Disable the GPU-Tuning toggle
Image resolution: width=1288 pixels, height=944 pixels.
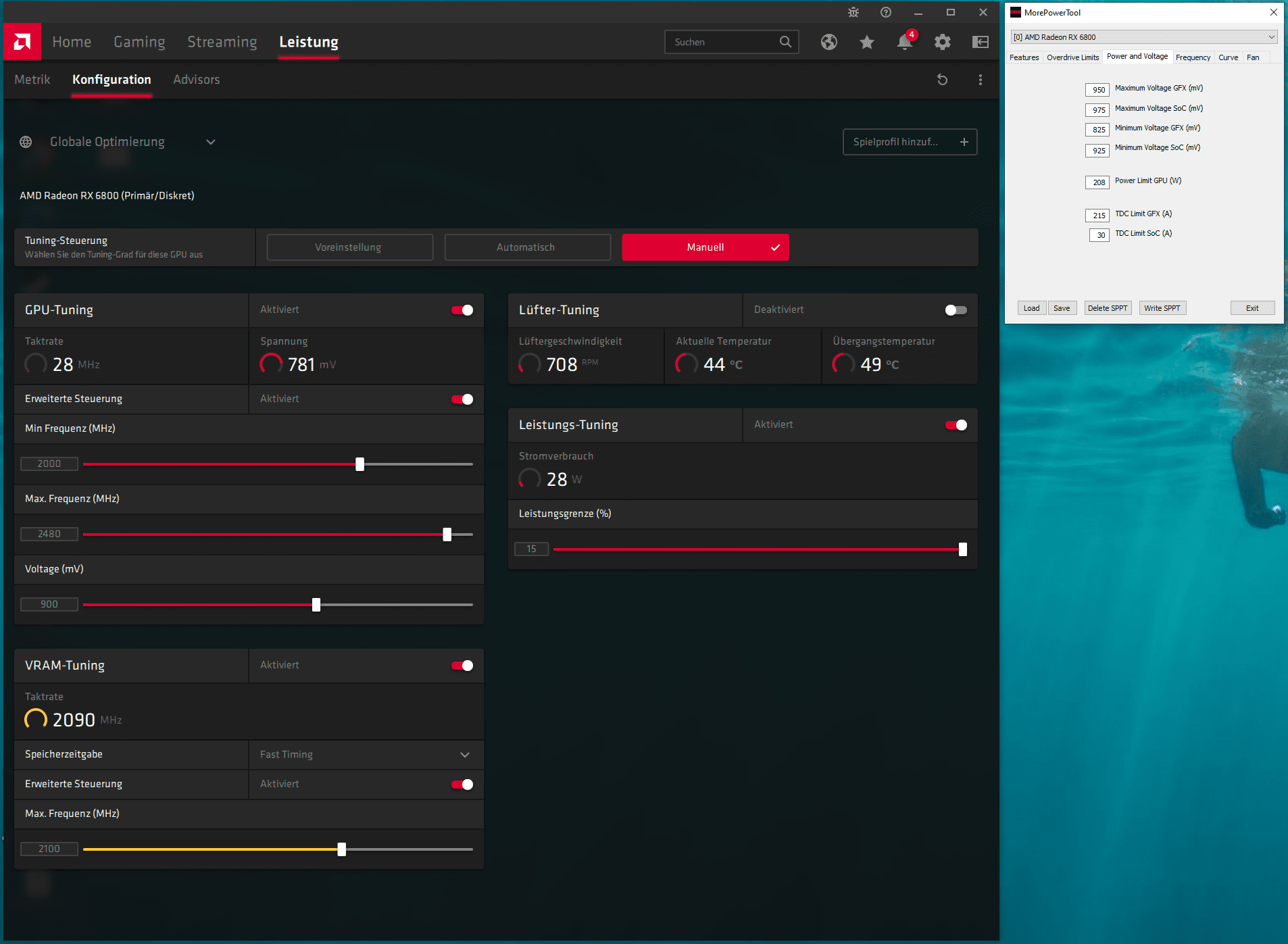coord(462,310)
